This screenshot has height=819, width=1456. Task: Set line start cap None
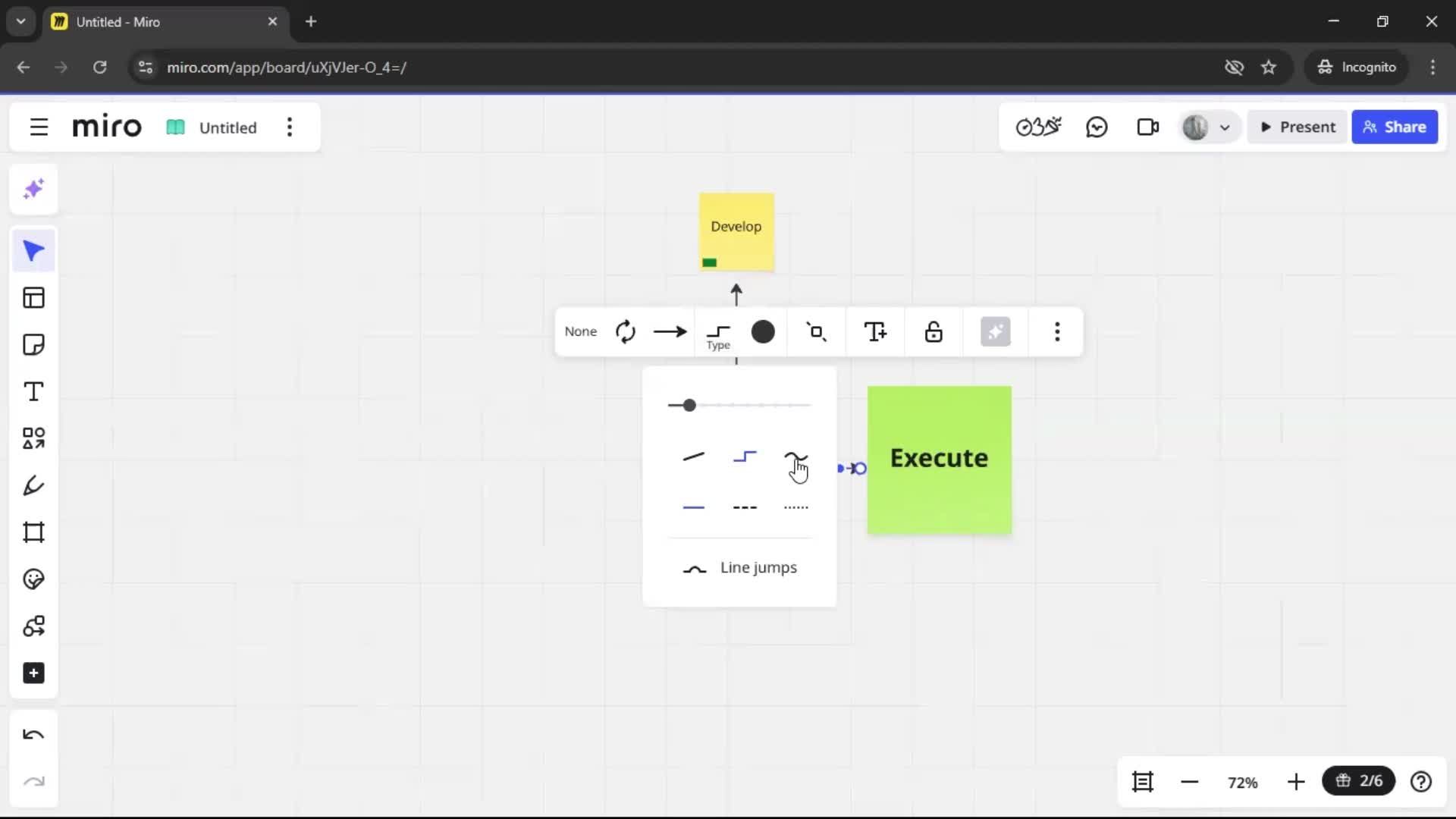point(580,331)
